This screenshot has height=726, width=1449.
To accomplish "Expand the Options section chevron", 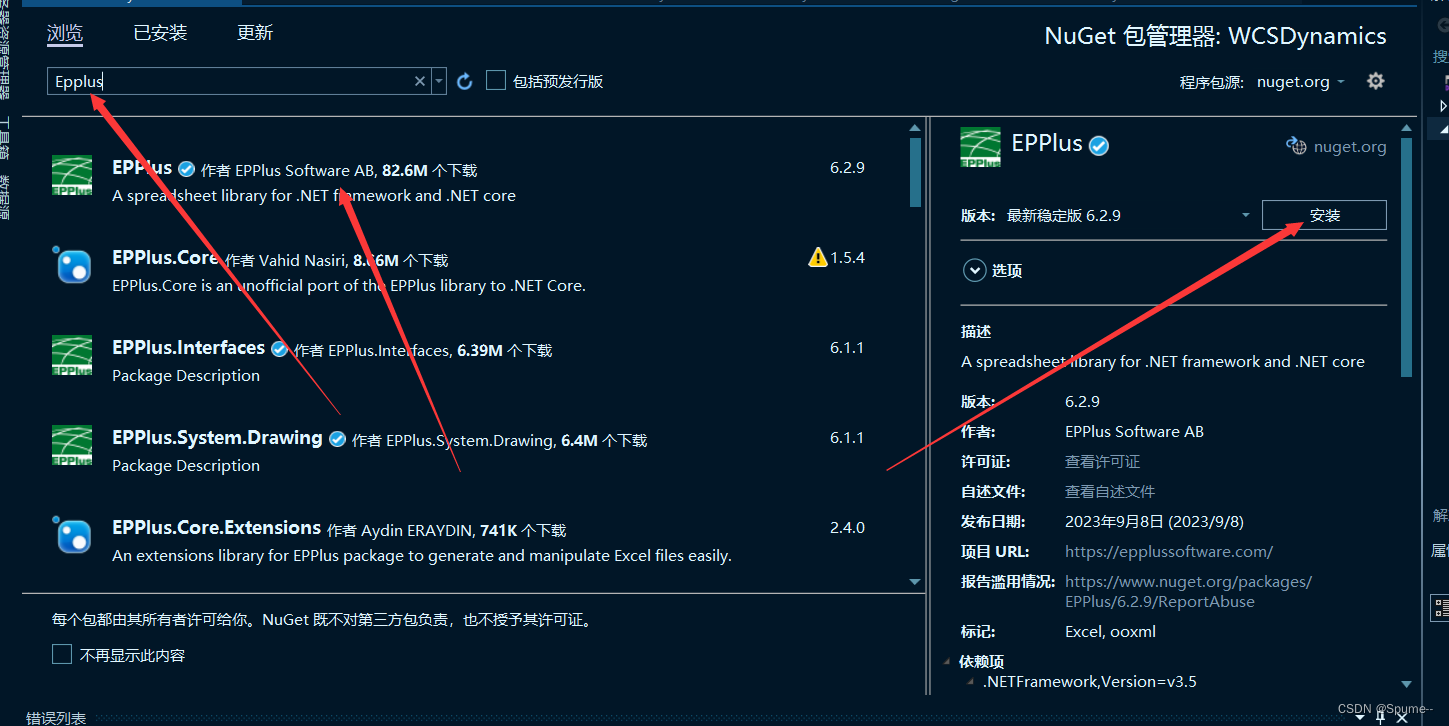I will click(974, 270).
